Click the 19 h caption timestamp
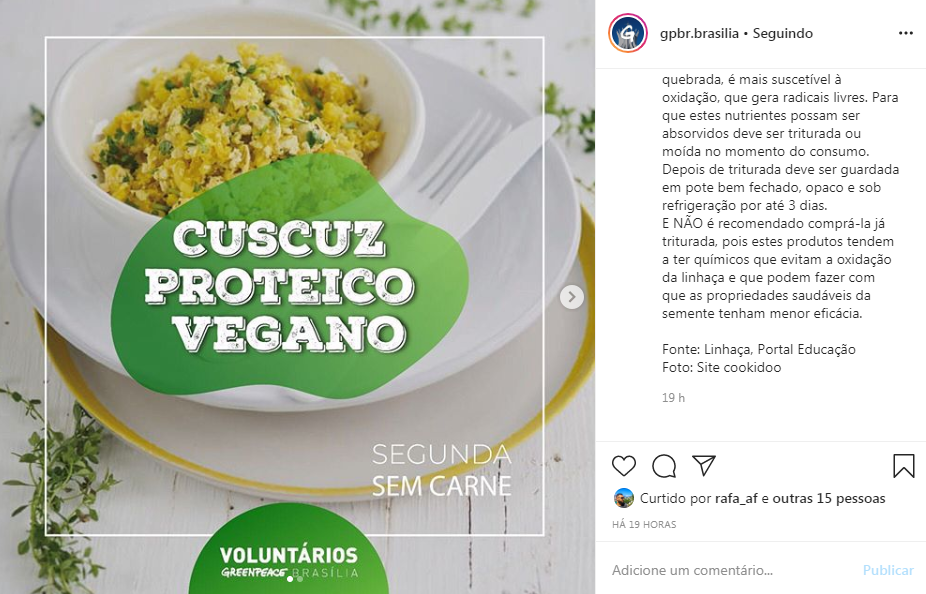 click(673, 398)
